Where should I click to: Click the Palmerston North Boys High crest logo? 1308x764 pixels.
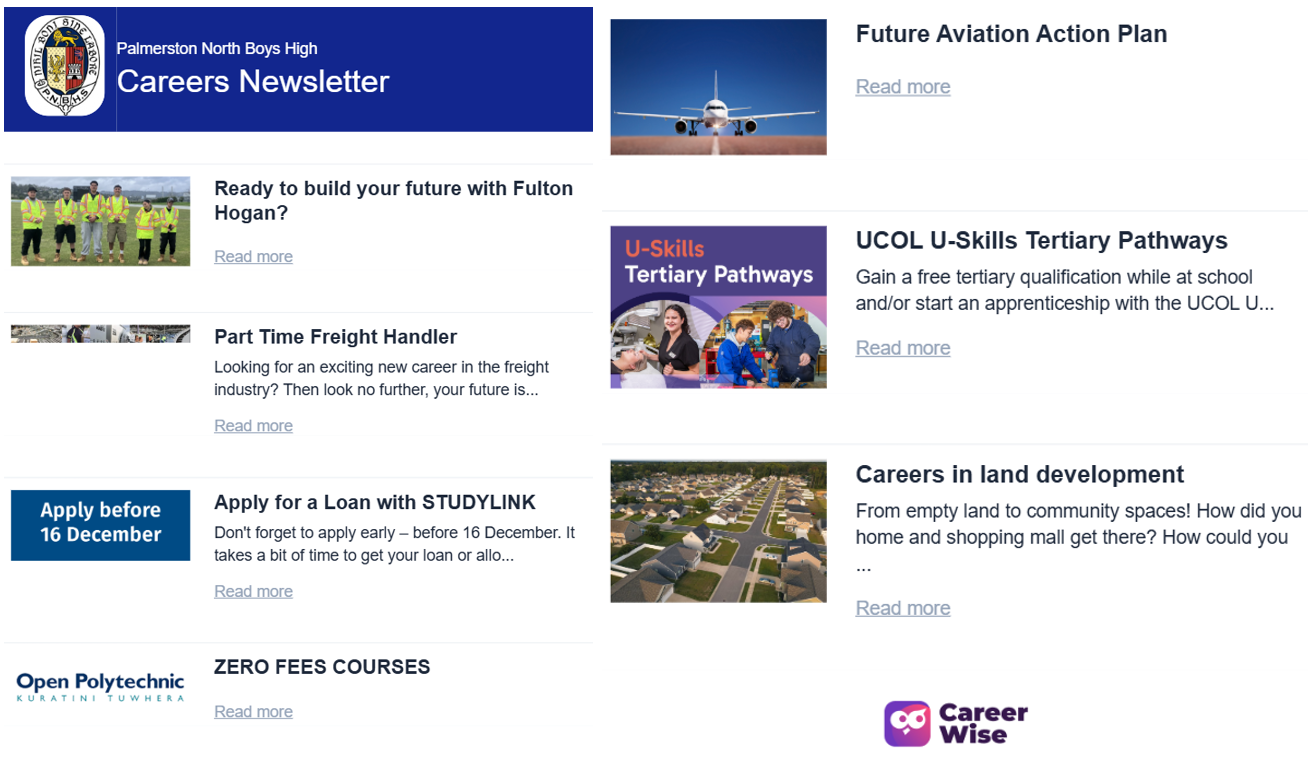click(x=64, y=67)
